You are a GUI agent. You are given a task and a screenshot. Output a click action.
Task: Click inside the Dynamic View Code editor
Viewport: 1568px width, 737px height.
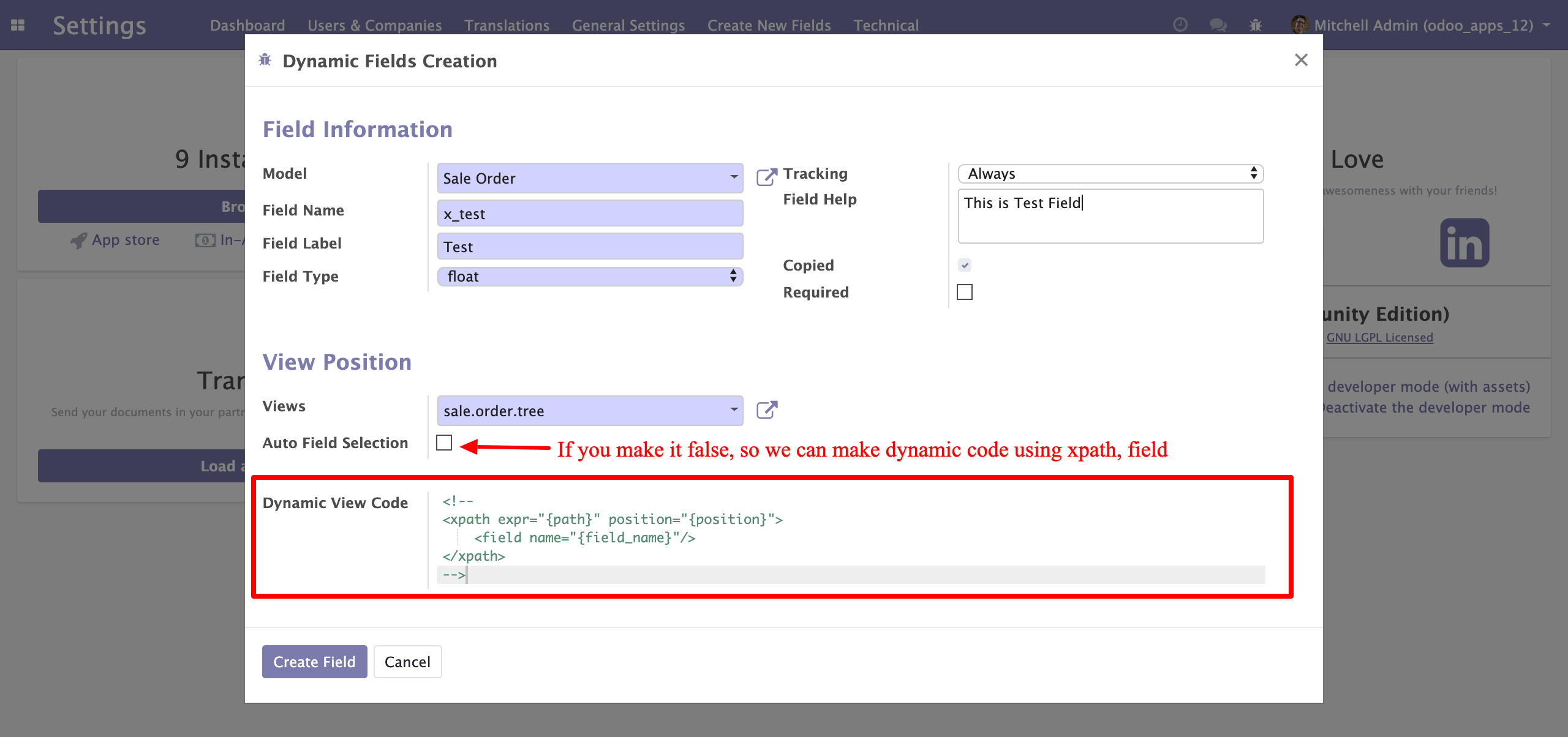coord(851,537)
